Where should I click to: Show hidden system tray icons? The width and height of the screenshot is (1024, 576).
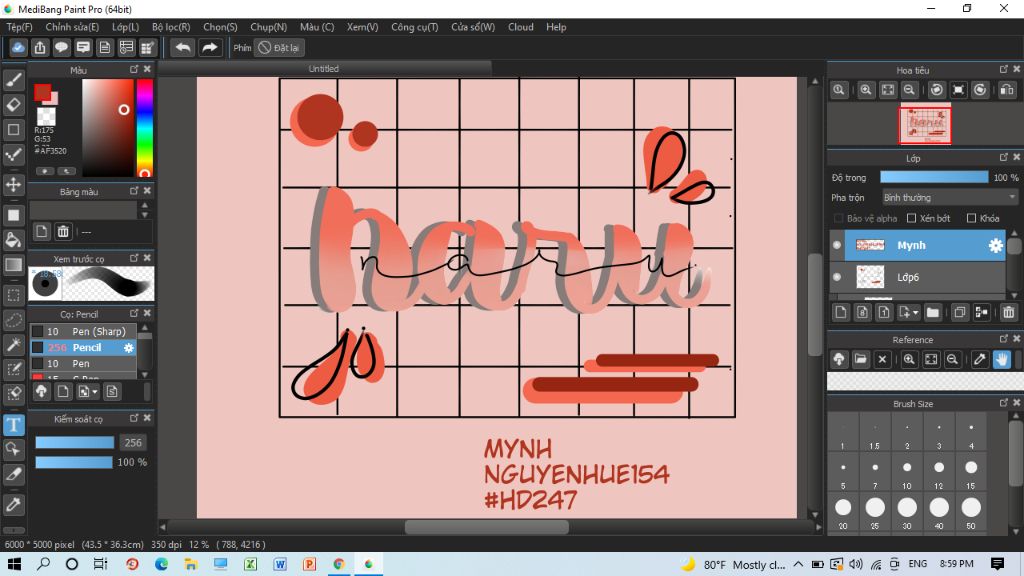coord(798,564)
